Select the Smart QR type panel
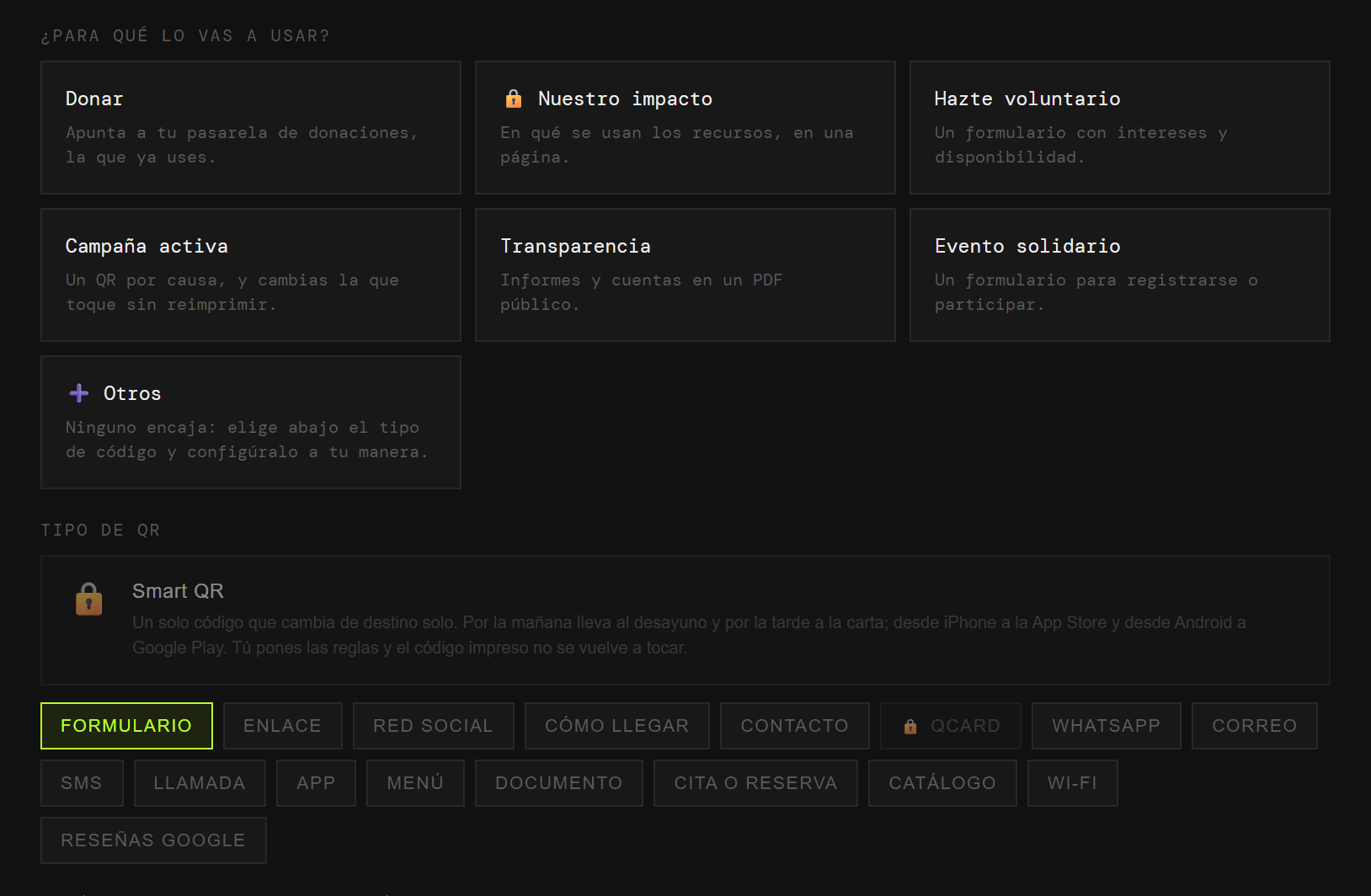The width and height of the screenshot is (1371, 896). click(x=685, y=620)
